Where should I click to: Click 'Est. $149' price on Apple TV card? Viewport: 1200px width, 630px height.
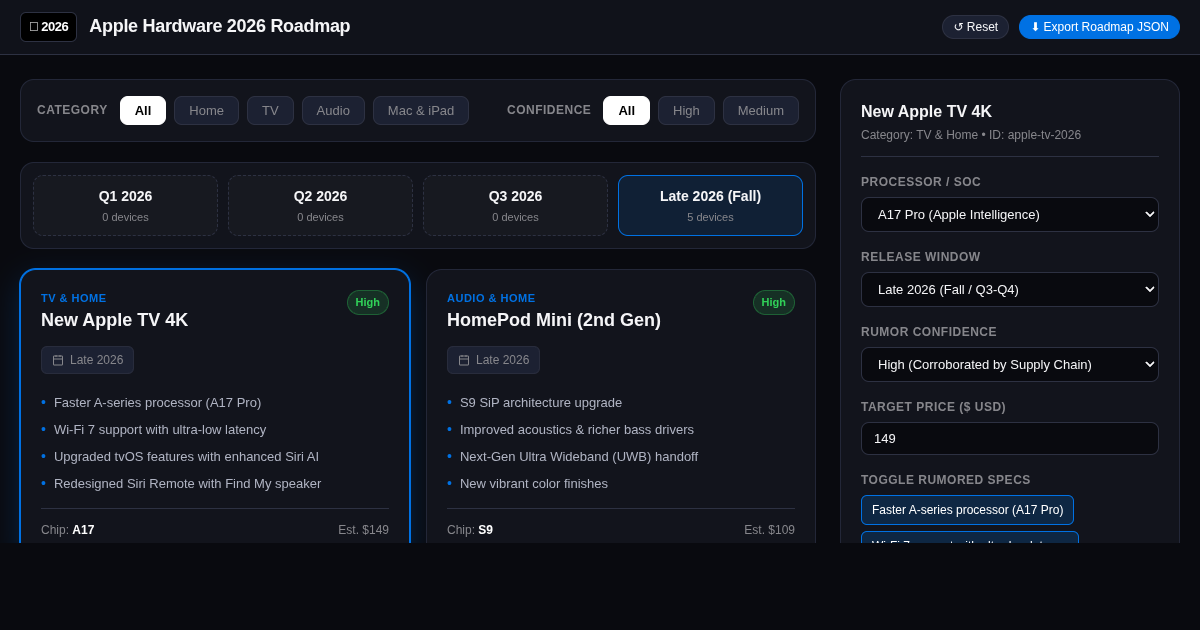click(x=363, y=530)
